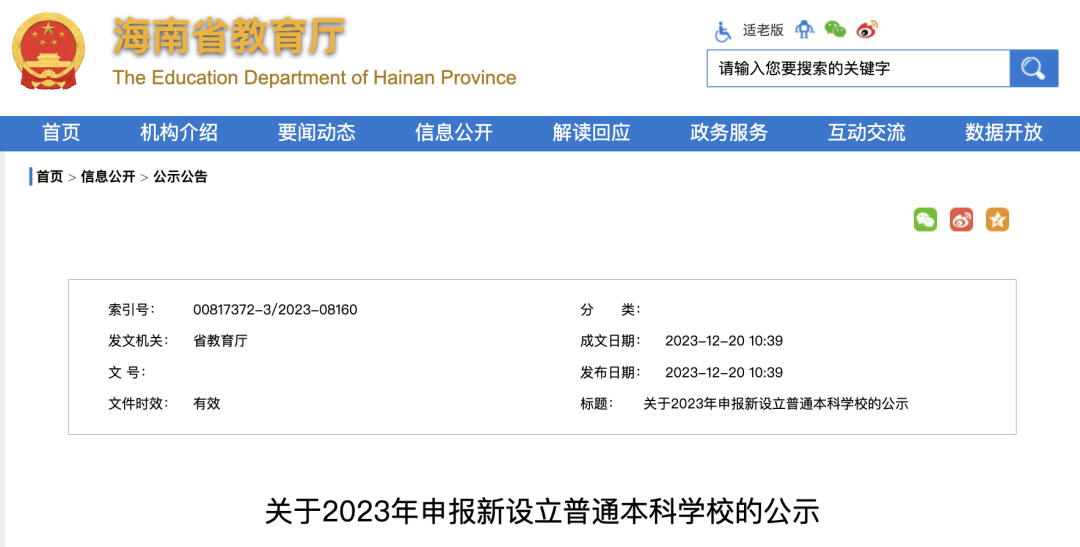Open 解读回应 navigation menu
Image resolution: width=1080 pixels, height=547 pixels.
point(591,133)
